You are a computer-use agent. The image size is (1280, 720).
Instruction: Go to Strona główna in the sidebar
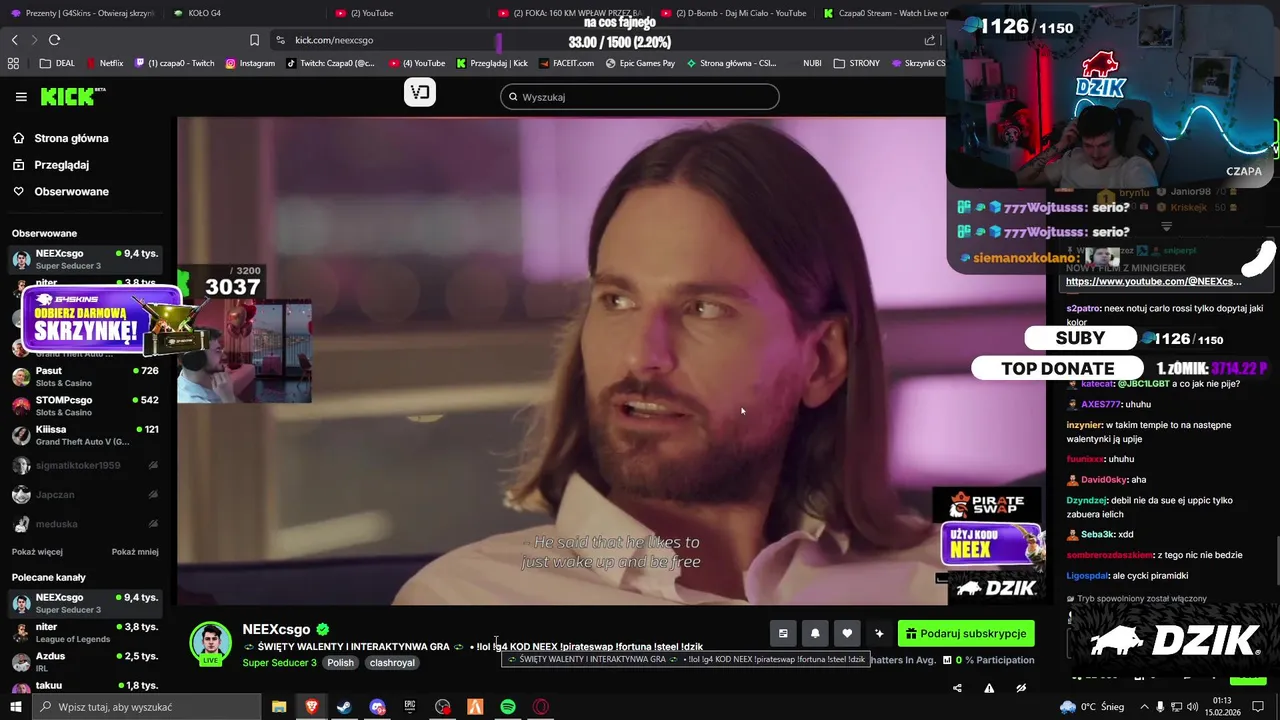coord(60,138)
